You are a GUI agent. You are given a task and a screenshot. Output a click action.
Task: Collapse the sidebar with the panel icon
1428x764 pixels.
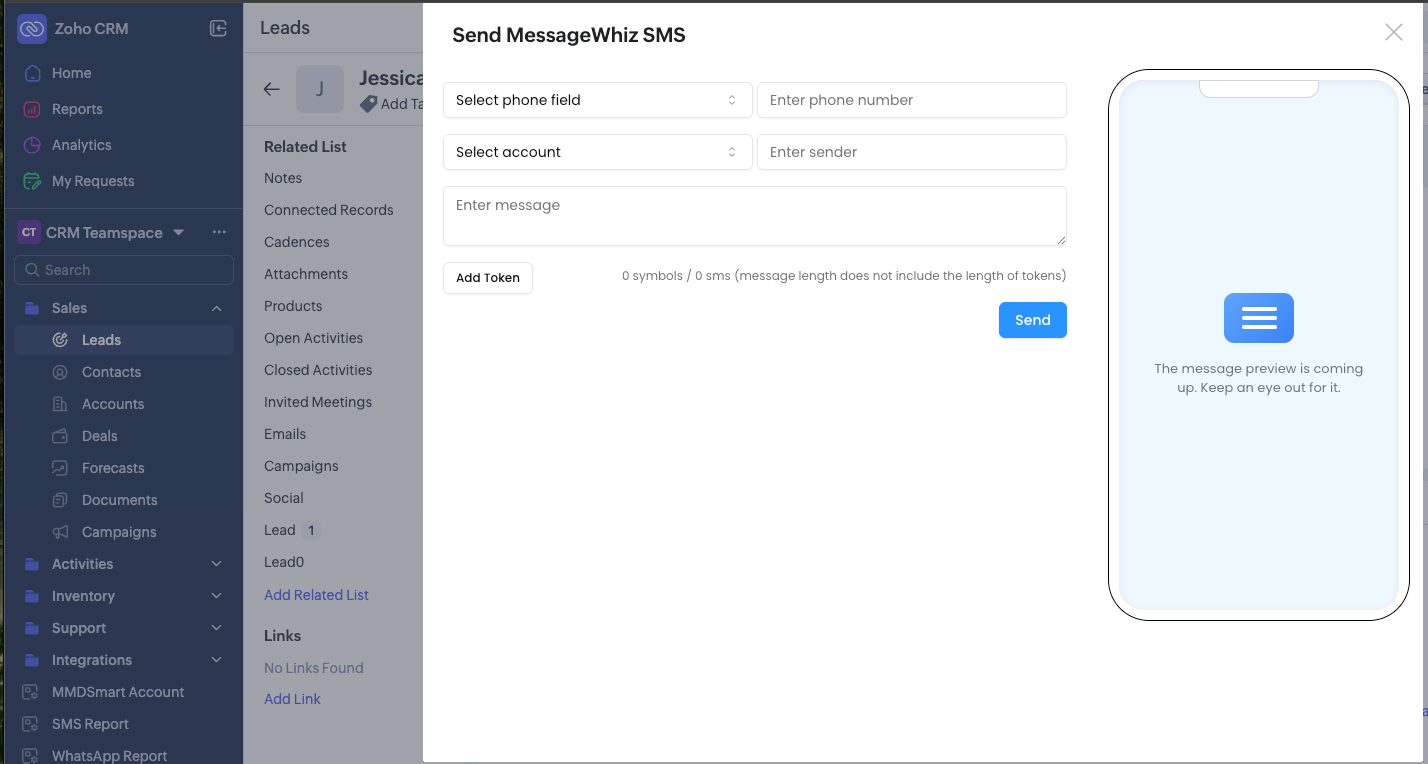(218, 29)
